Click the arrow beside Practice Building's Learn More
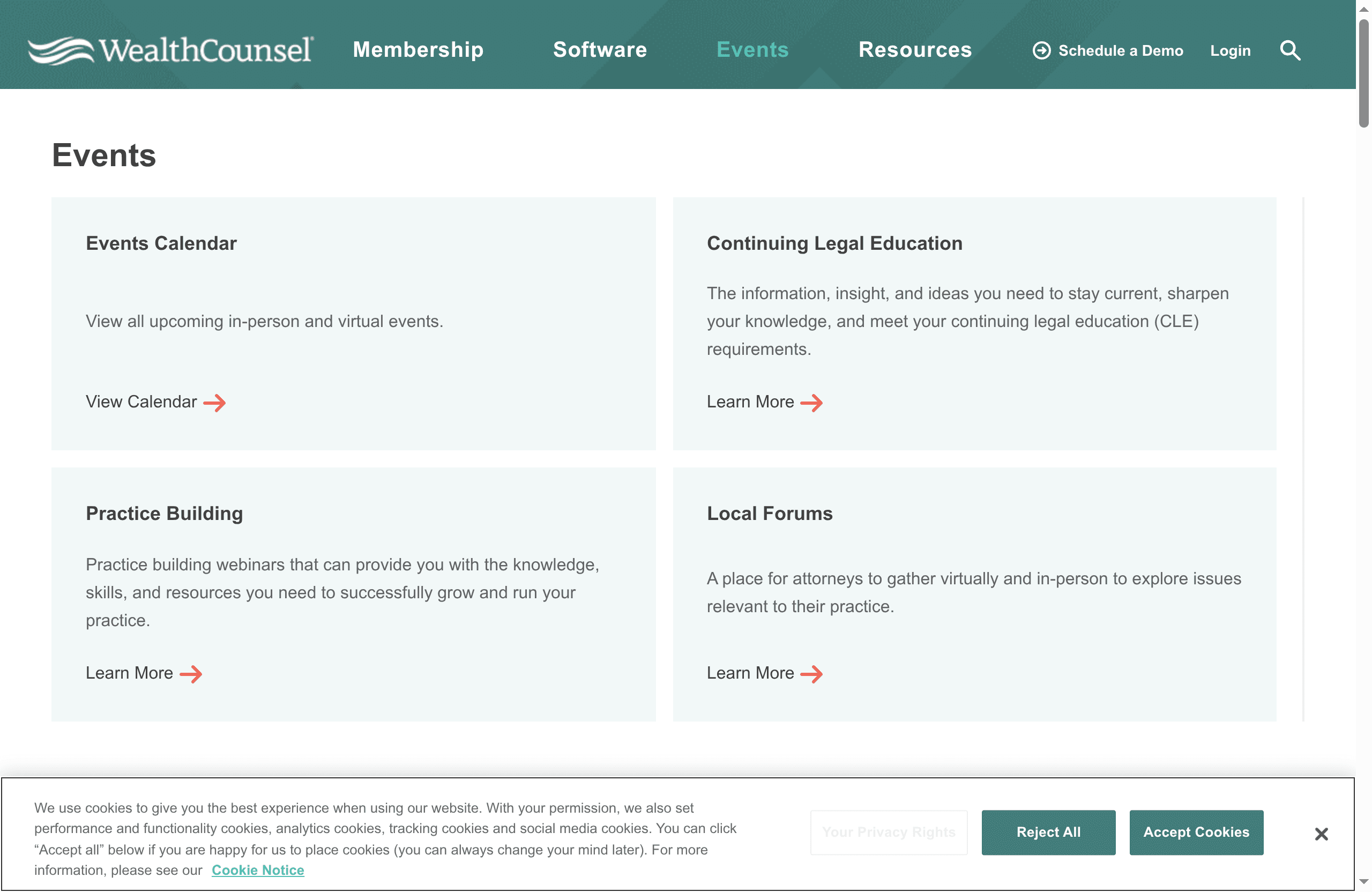The height and width of the screenshot is (892, 1372). [x=192, y=673]
